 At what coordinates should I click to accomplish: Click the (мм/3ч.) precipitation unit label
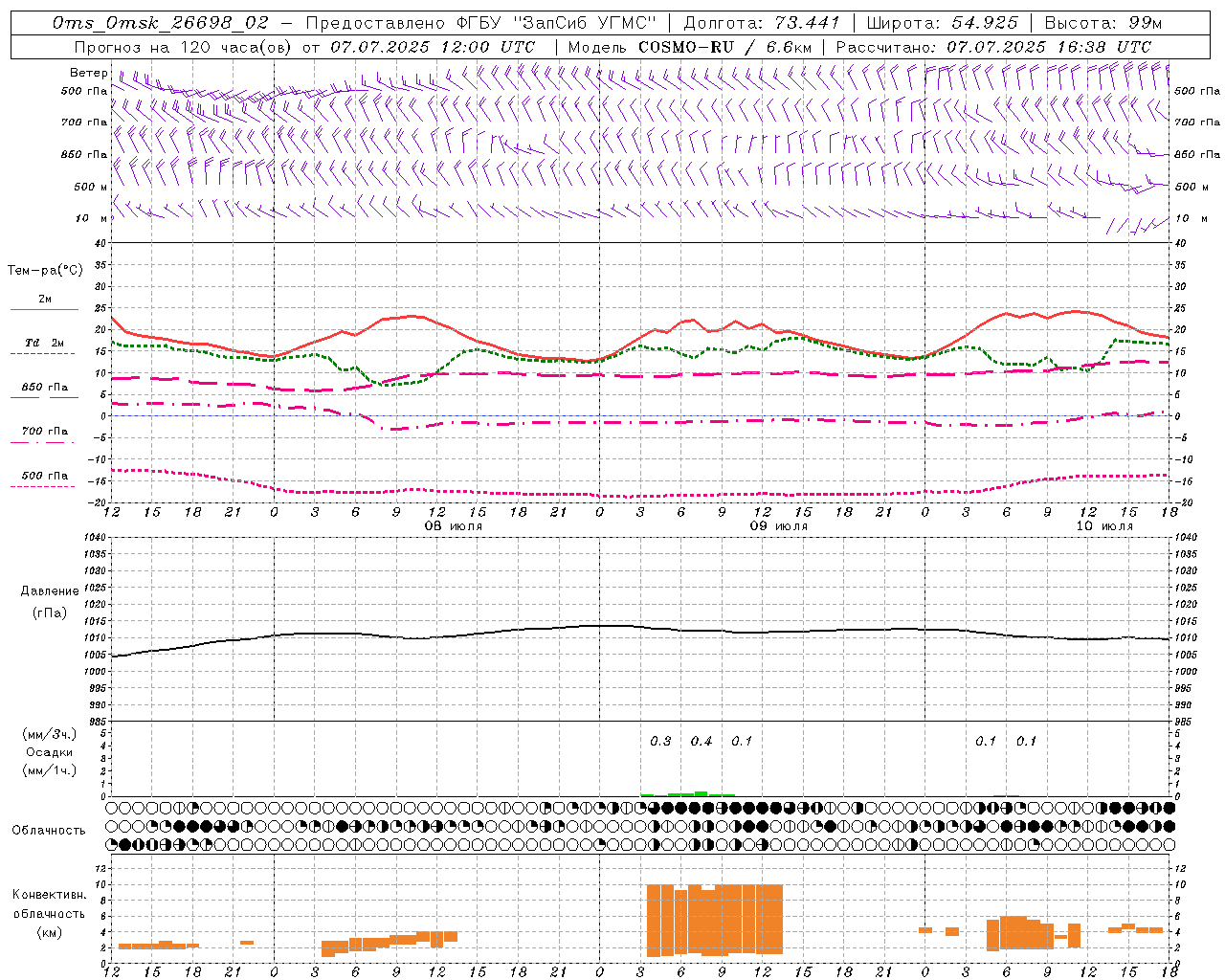[50, 734]
